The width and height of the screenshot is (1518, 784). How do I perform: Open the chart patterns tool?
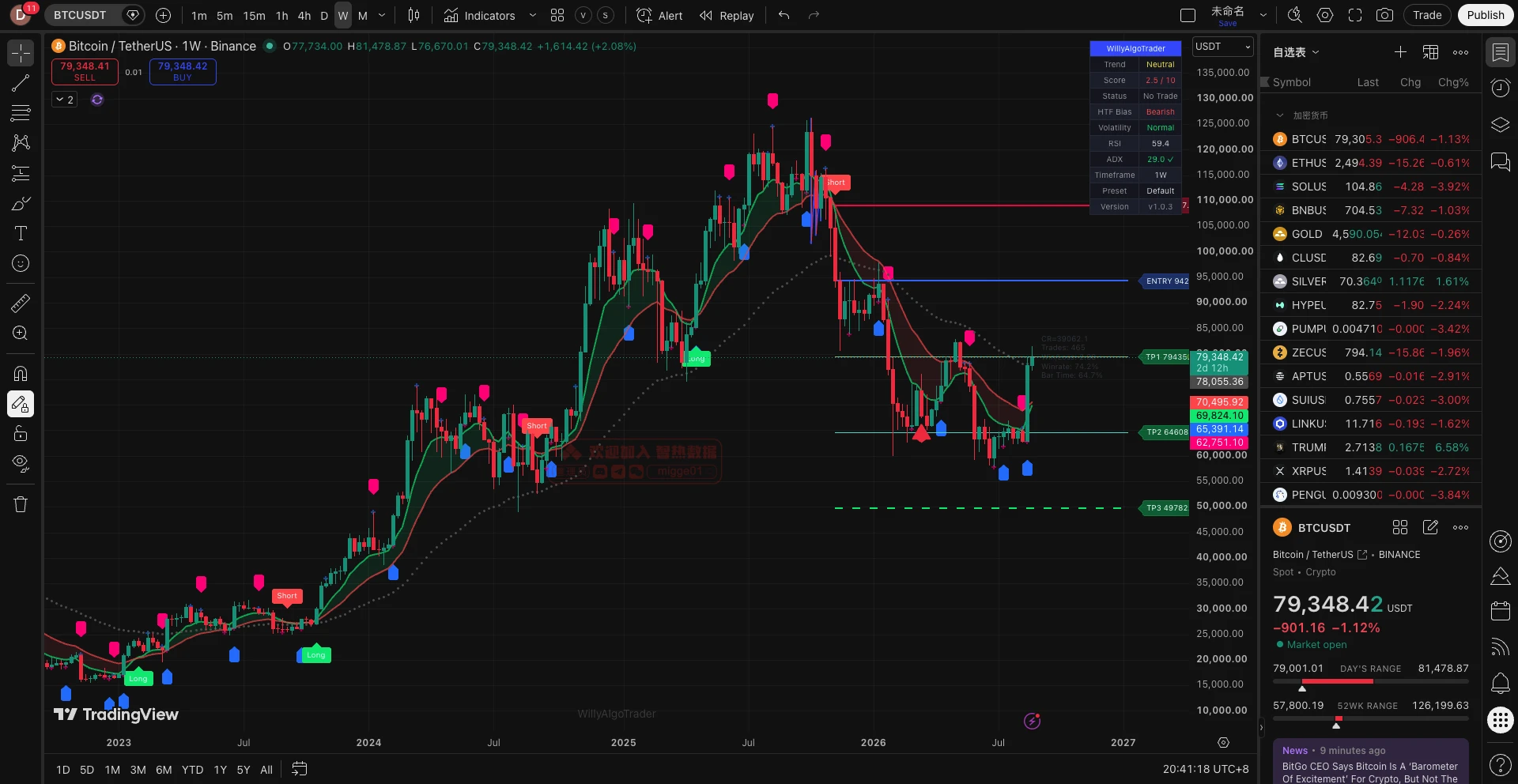[21, 143]
